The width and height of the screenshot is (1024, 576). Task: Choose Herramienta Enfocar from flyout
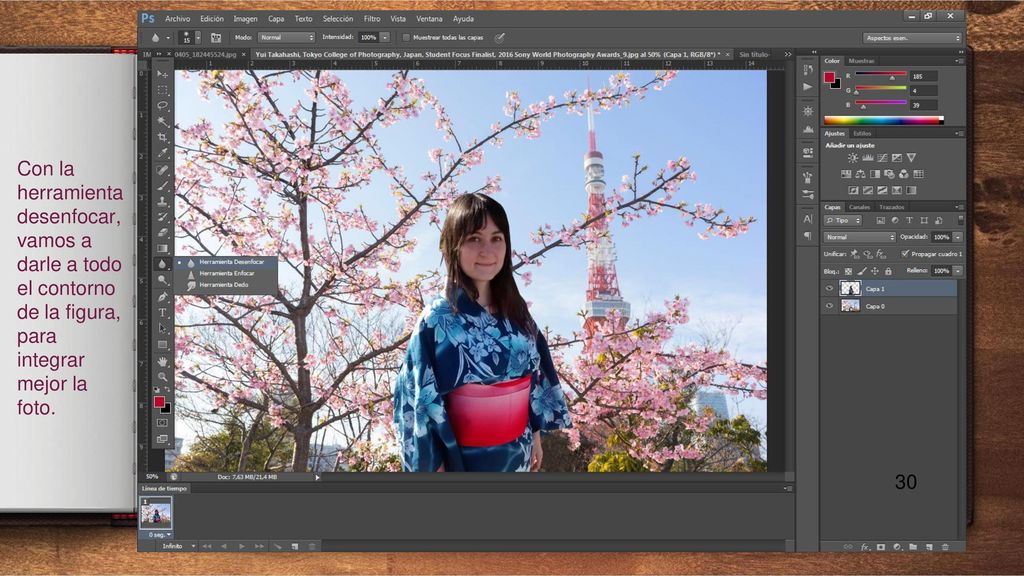tap(227, 274)
